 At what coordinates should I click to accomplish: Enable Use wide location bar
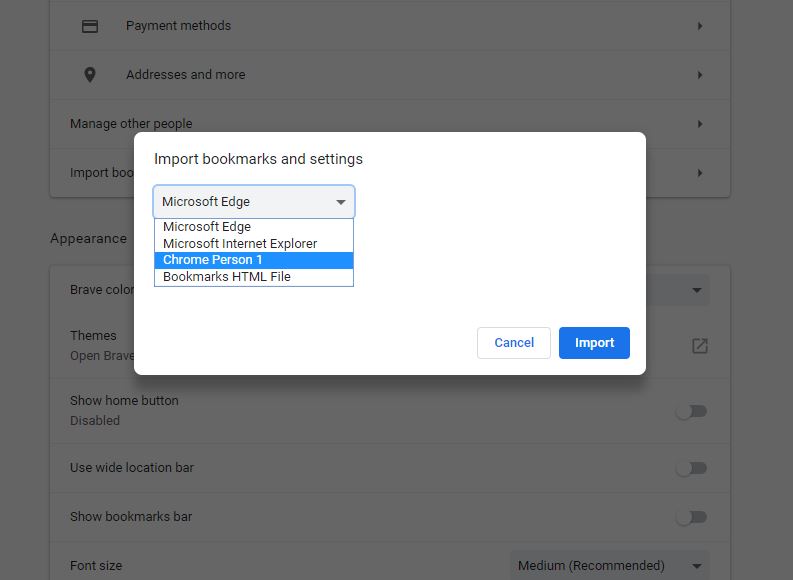[691, 468]
